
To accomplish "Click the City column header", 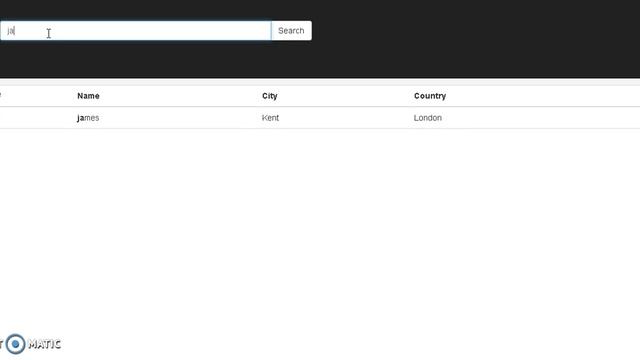I will click(269, 96).
